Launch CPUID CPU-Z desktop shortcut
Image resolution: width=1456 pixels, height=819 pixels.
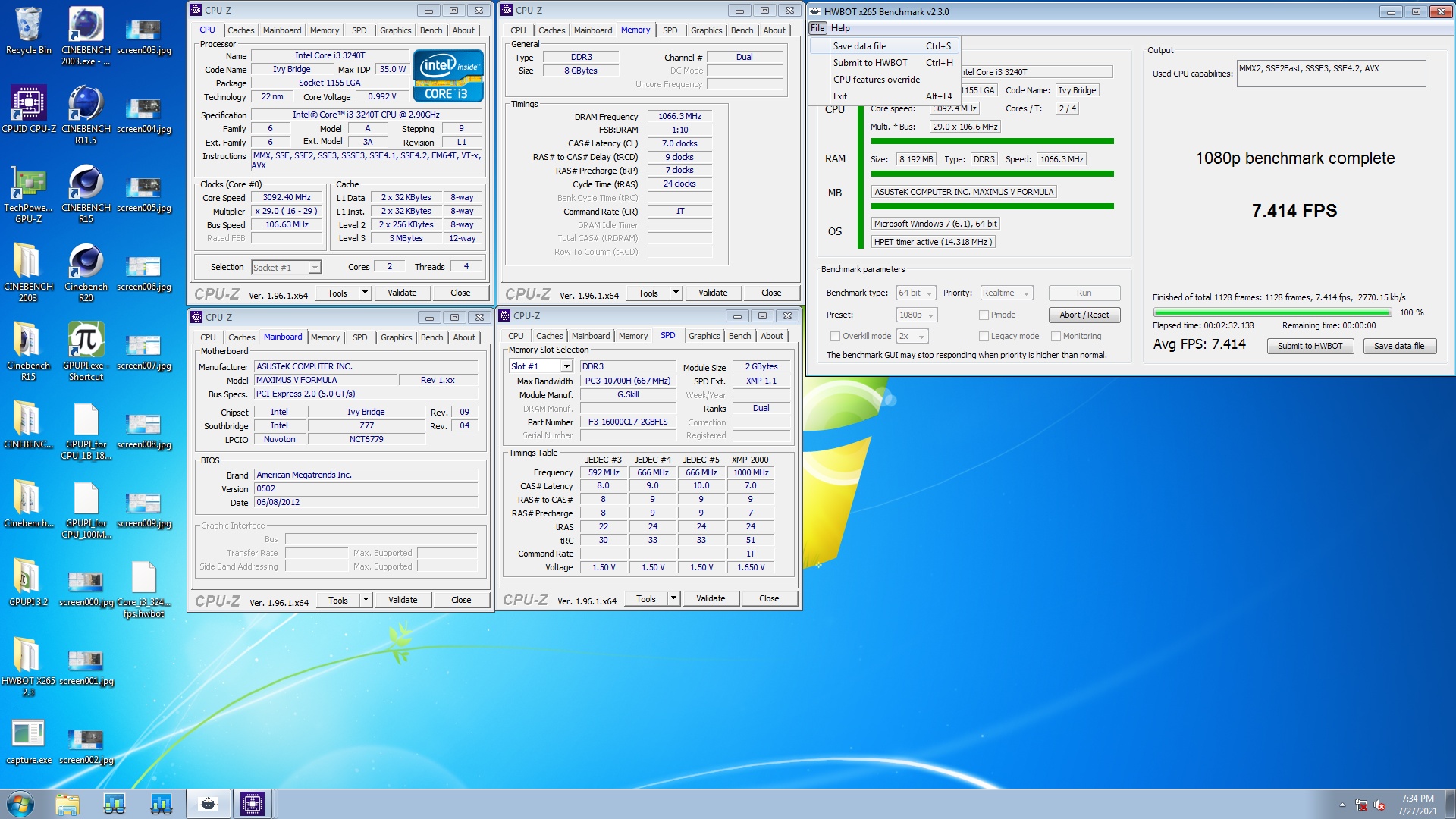click(x=28, y=110)
